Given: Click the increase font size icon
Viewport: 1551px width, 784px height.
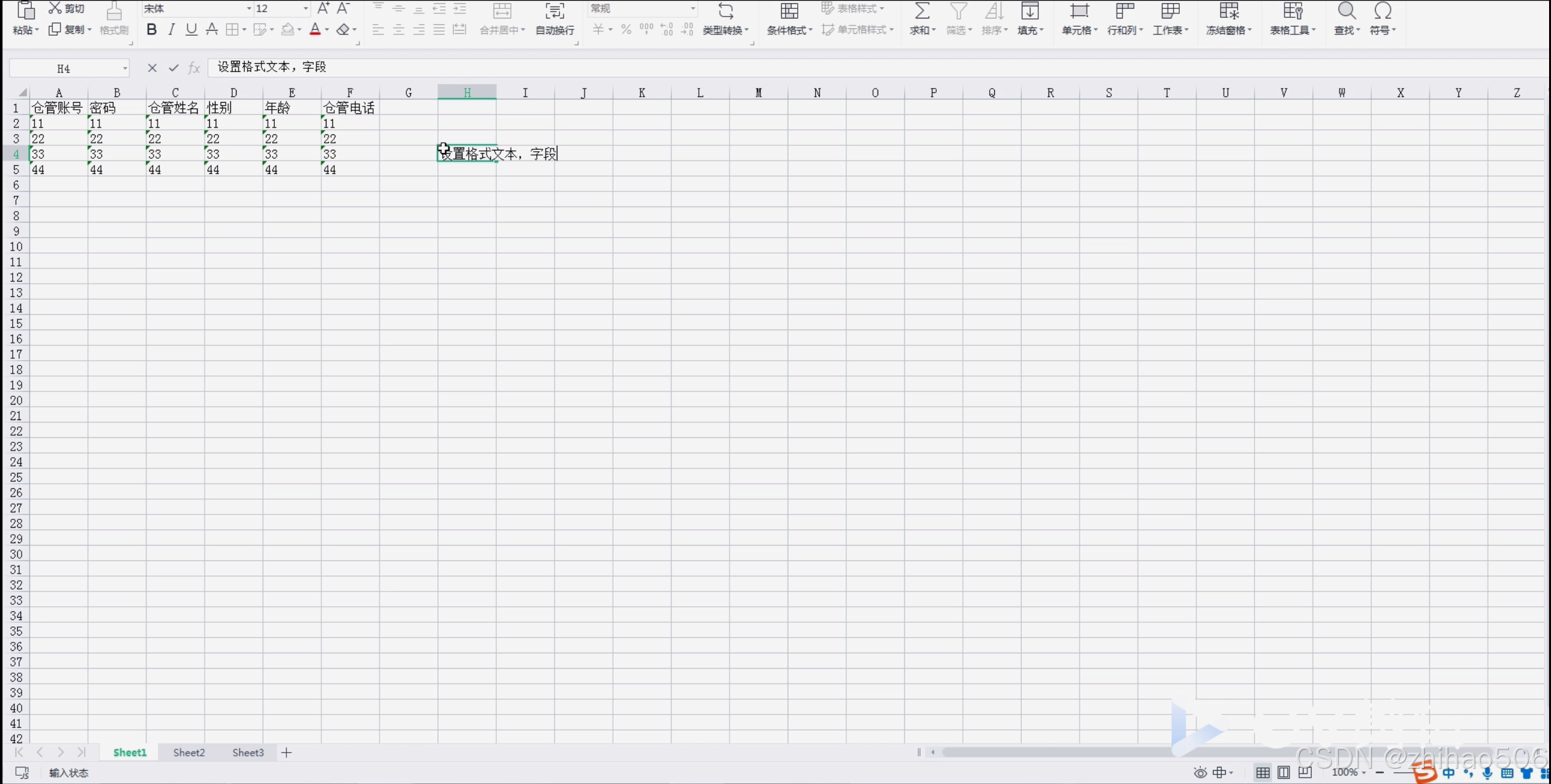Looking at the screenshot, I should [x=323, y=8].
